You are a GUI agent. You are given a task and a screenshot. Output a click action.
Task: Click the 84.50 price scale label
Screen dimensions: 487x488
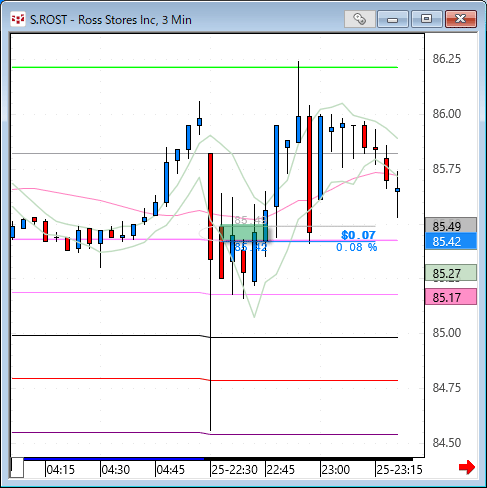click(x=447, y=443)
